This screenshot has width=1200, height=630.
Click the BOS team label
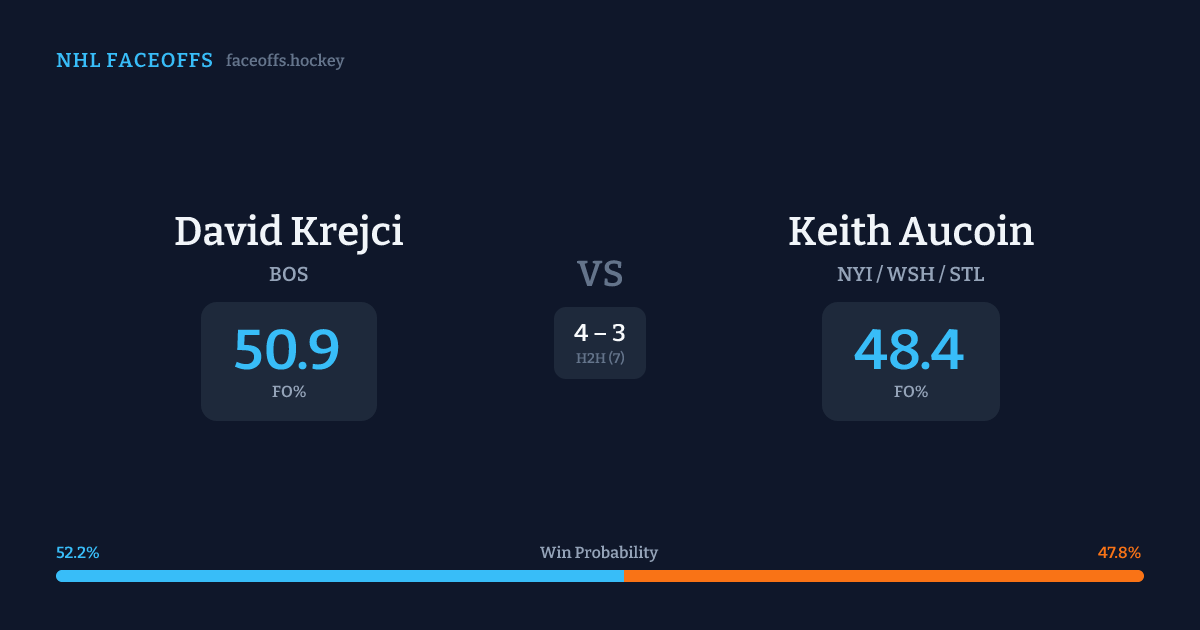point(288,275)
